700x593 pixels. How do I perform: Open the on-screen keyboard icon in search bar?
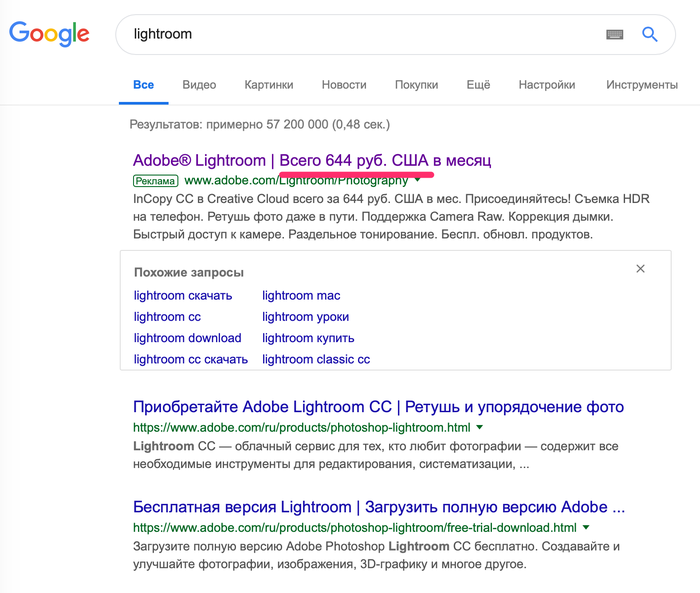[x=614, y=34]
